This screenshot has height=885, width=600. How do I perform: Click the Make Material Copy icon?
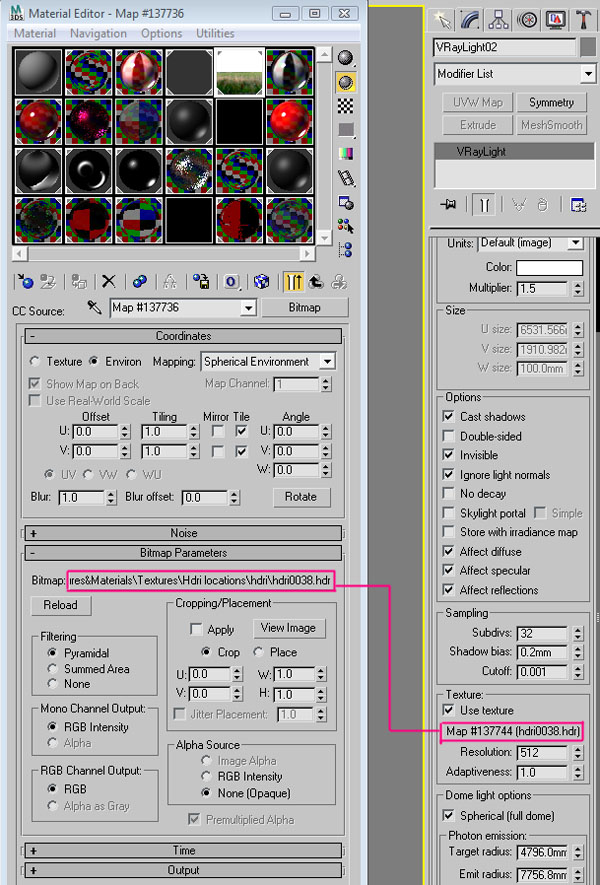[x=139, y=281]
